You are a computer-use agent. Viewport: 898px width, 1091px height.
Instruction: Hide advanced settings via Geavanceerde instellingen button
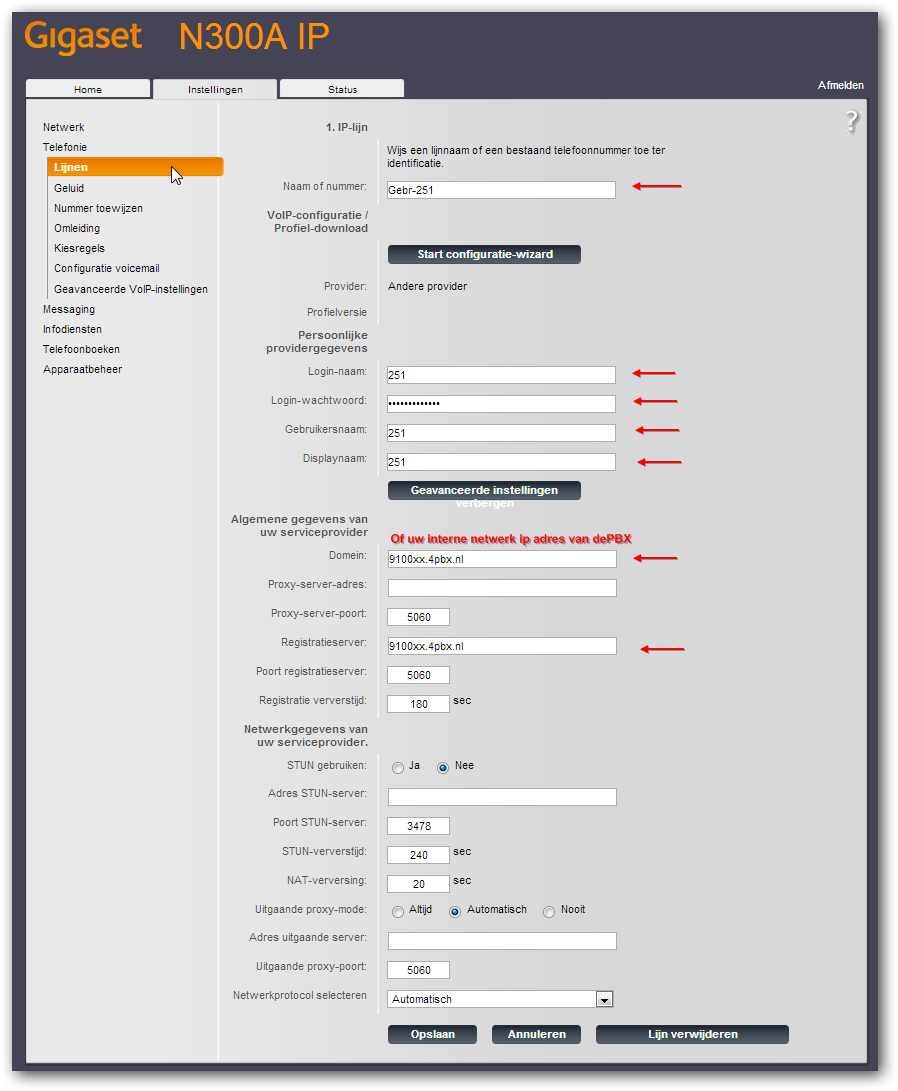(x=484, y=490)
